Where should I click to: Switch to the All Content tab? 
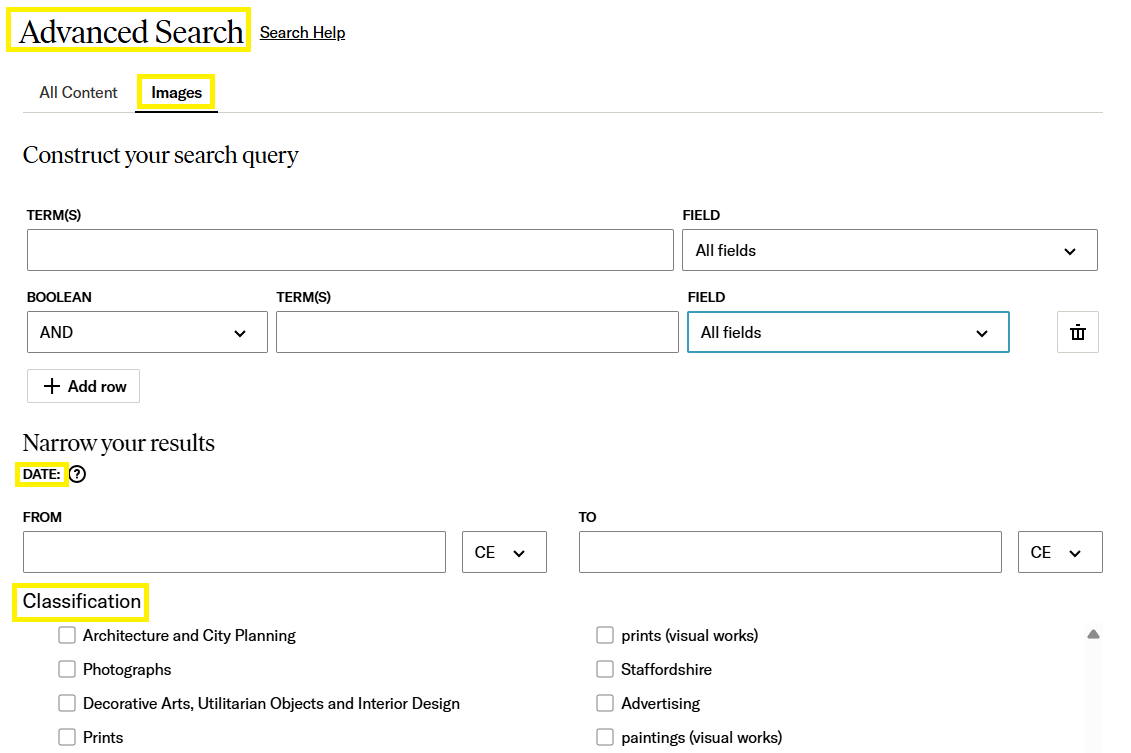79,93
